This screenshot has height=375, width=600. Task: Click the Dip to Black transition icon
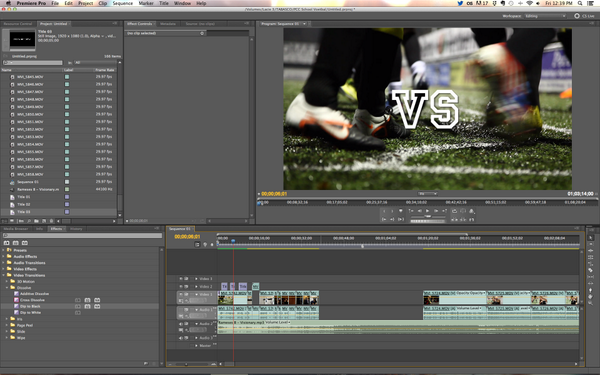[16, 306]
